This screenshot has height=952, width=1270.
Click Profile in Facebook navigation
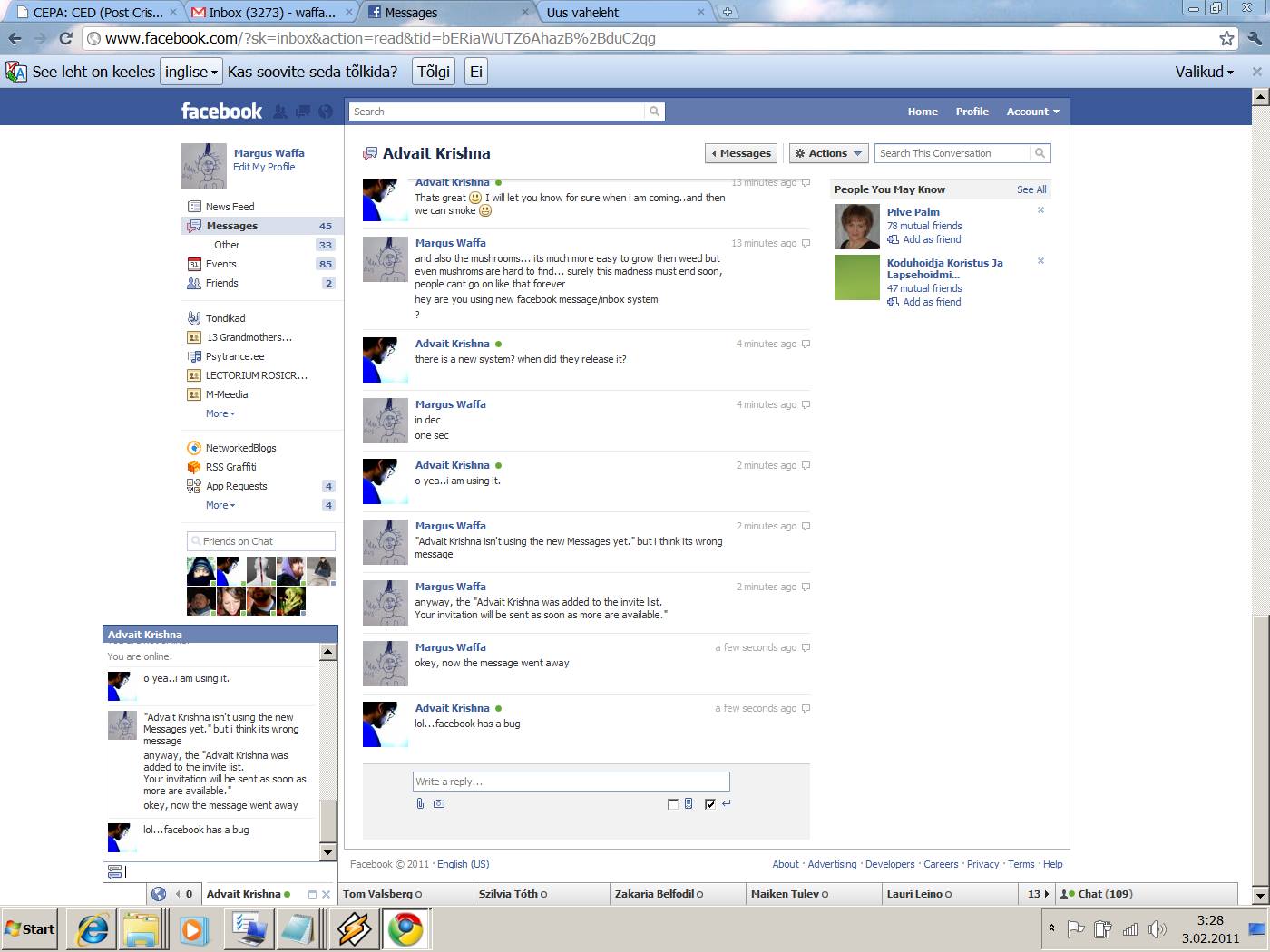972,112
